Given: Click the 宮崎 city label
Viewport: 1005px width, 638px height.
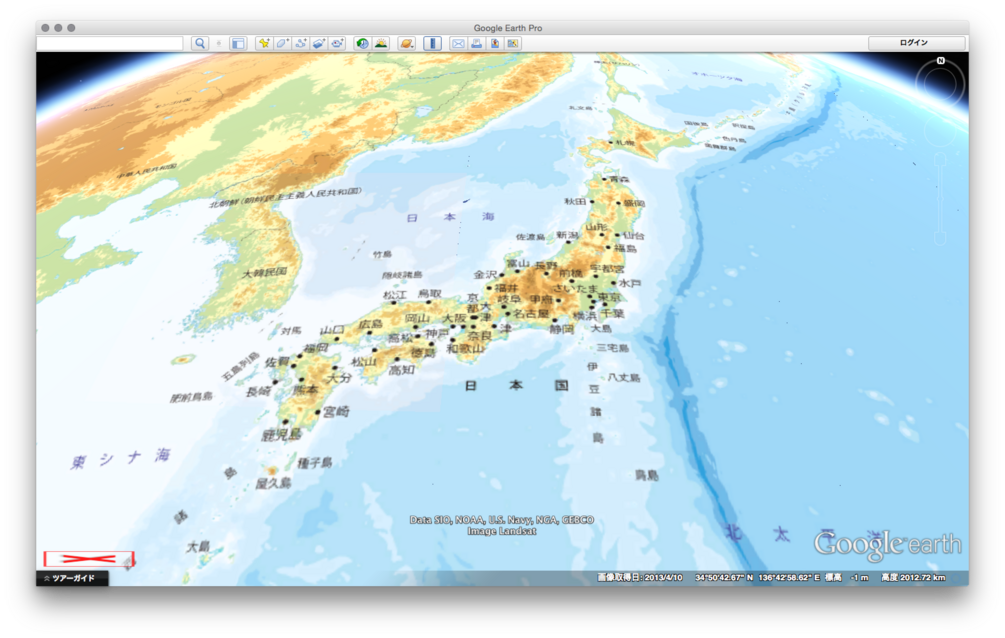Looking at the screenshot, I should pos(336,412).
